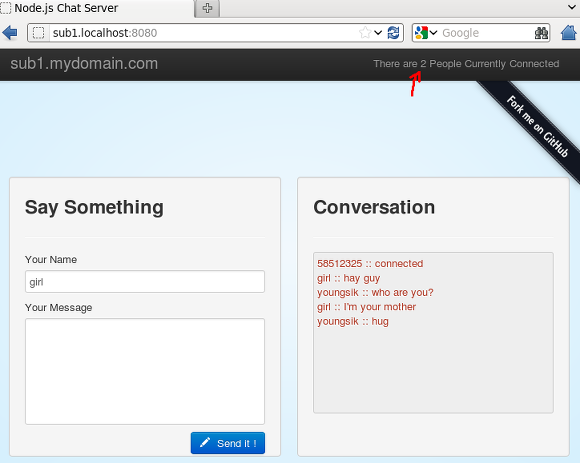580x463 pixels.
Task: Select message '58512325 :: connected'
Action: 370,264
